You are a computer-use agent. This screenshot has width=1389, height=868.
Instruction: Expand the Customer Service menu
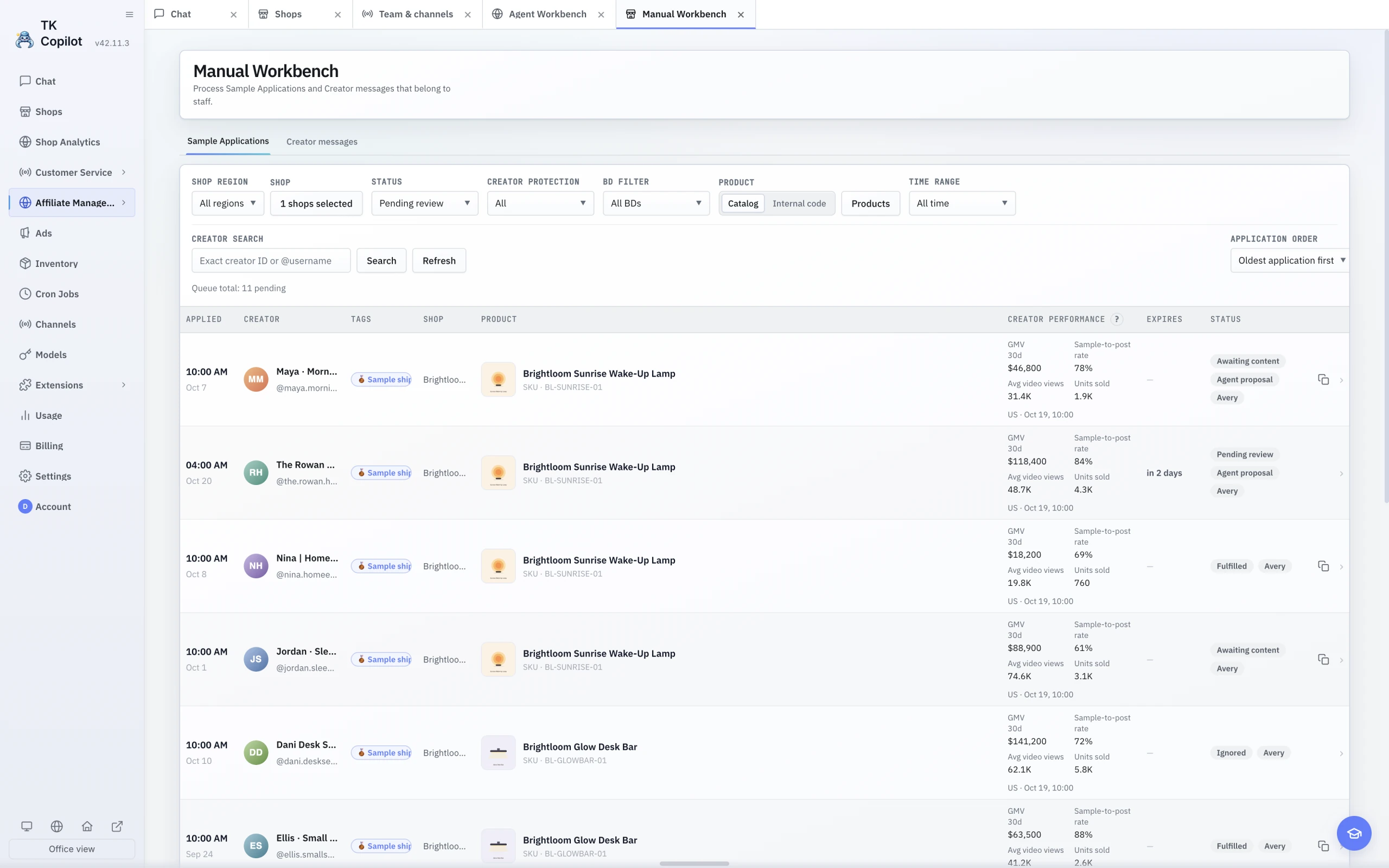72,172
